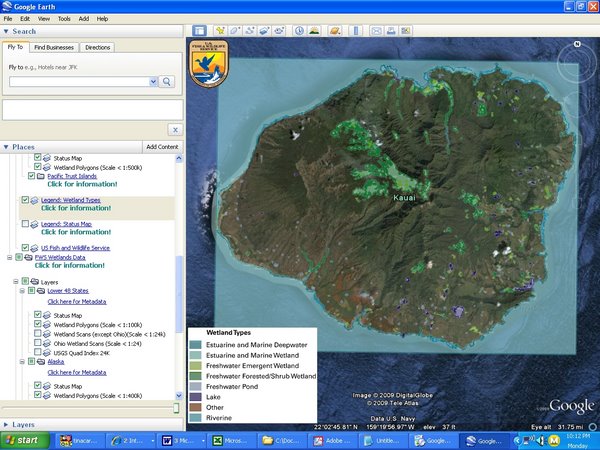The image size is (600, 450).
Task: Toggle sunlight across the landscape icon
Action: point(314,31)
